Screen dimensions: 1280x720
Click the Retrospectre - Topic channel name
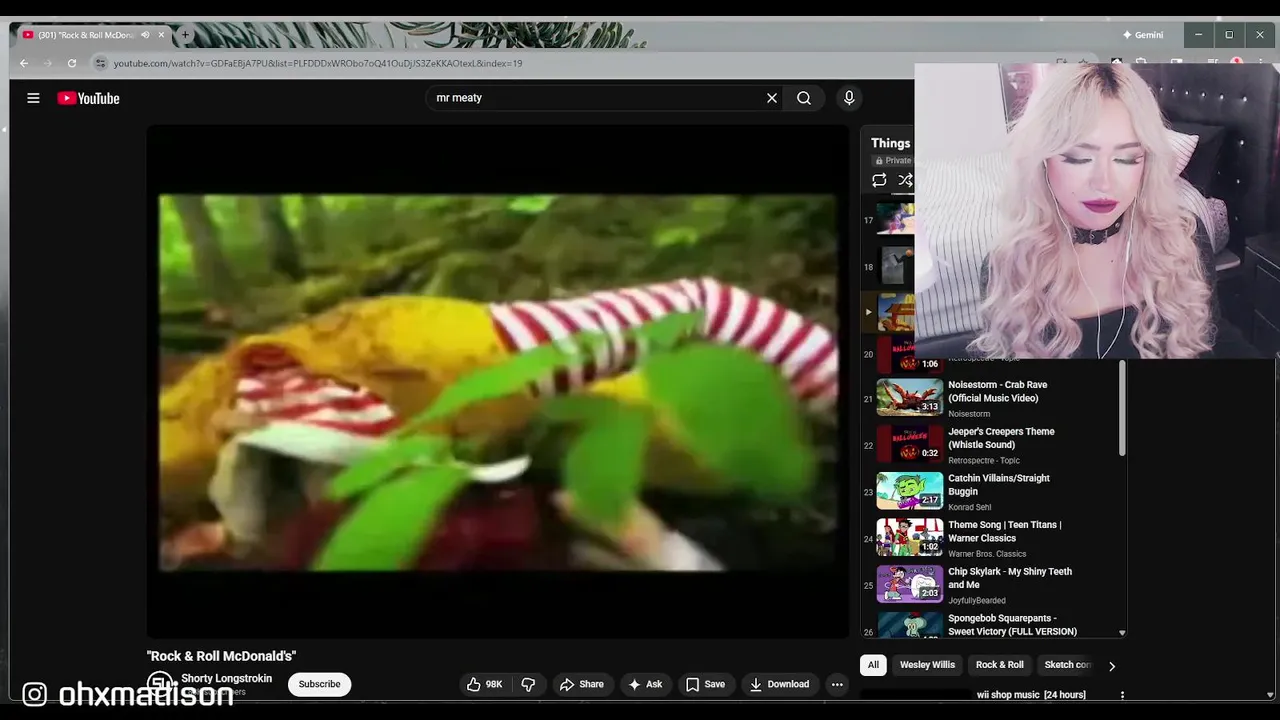pyautogui.click(x=984, y=460)
